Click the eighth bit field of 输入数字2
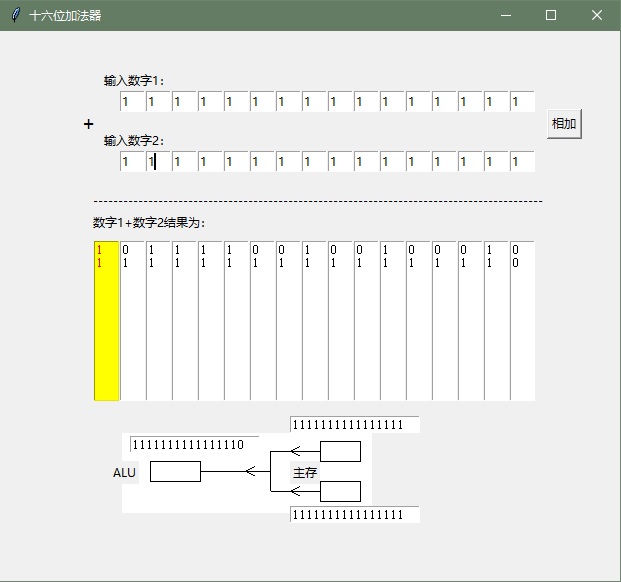621x582 pixels. (x=314, y=161)
